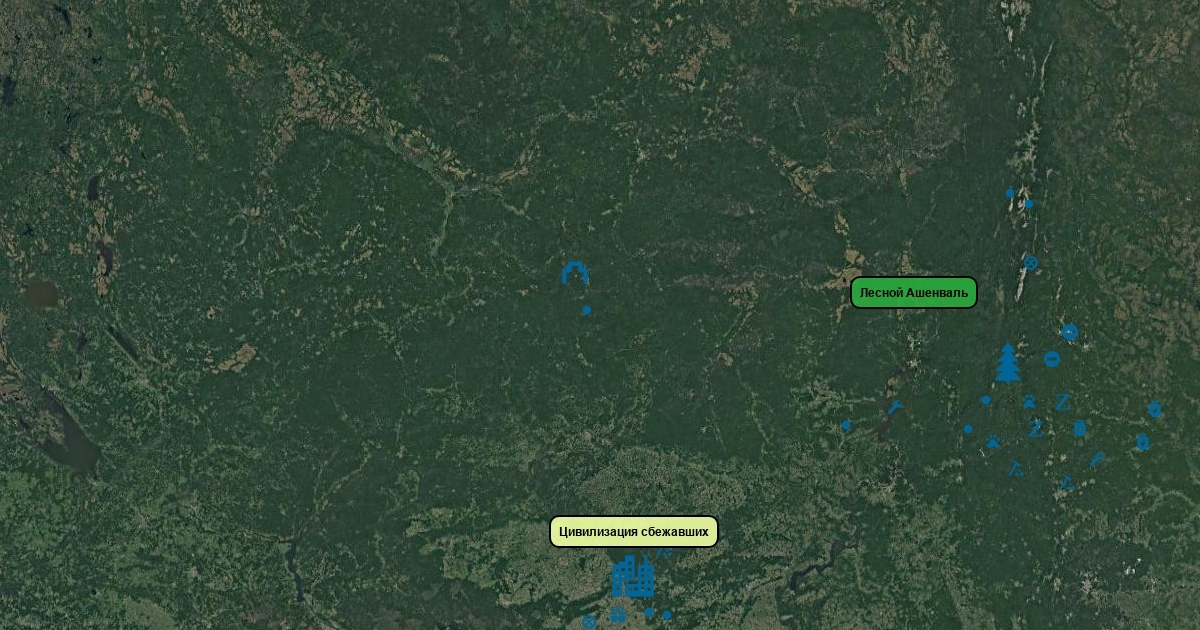The height and width of the screenshot is (630, 1200).
Task: Open the Лесной Ашенваль map label
Action: (x=913, y=293)
